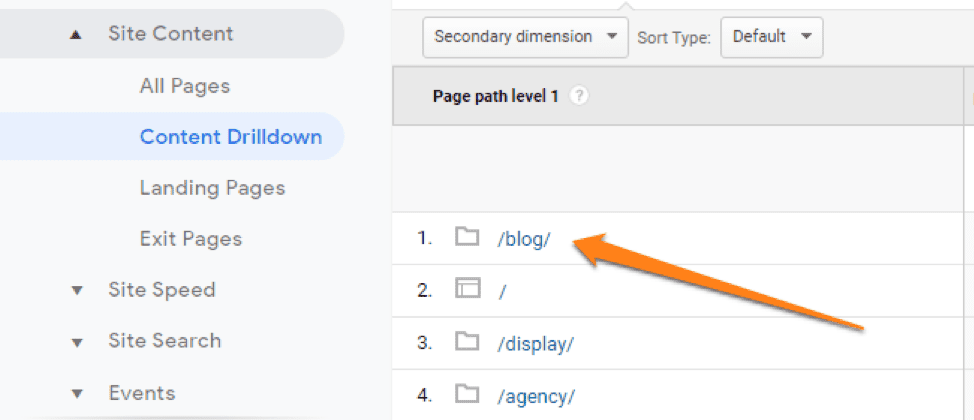The height and width of the screenshot is (420, 974).
Task: Click the folder icon beside /display/
Action: [x=467, y=342]
